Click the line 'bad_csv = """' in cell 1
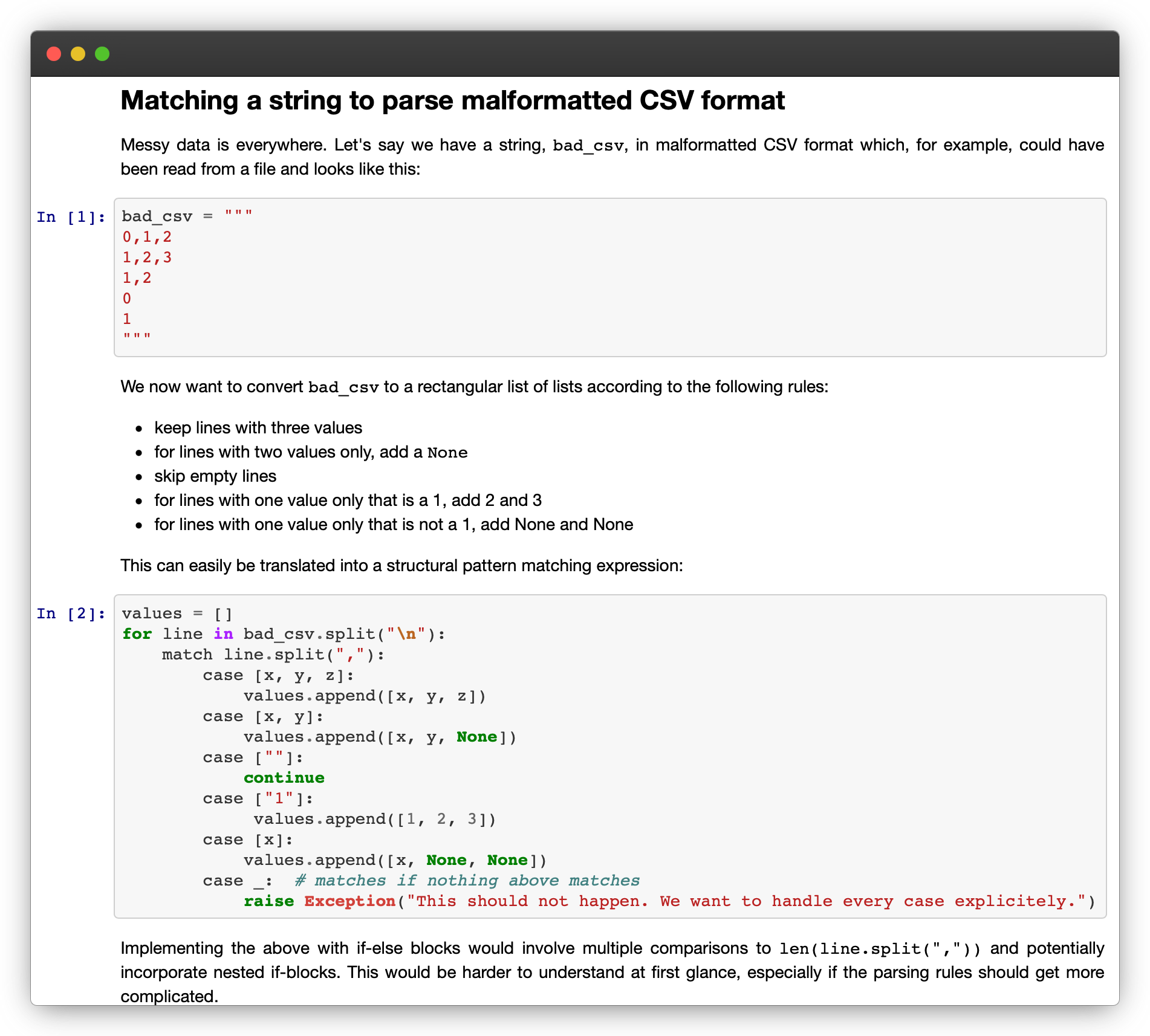 (x=187, y=216)
